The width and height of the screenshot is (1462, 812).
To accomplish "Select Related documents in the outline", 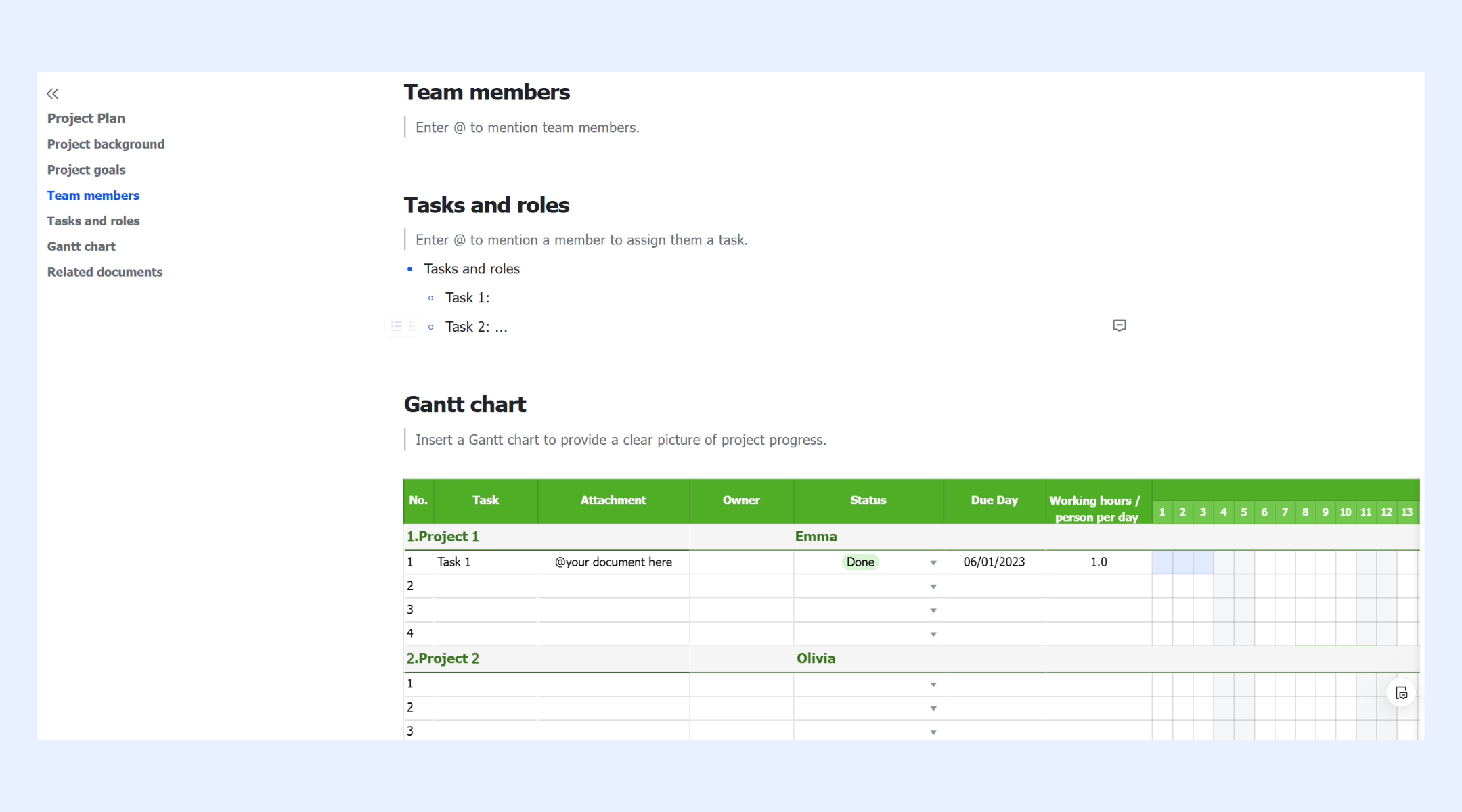I will coord(105,272).
